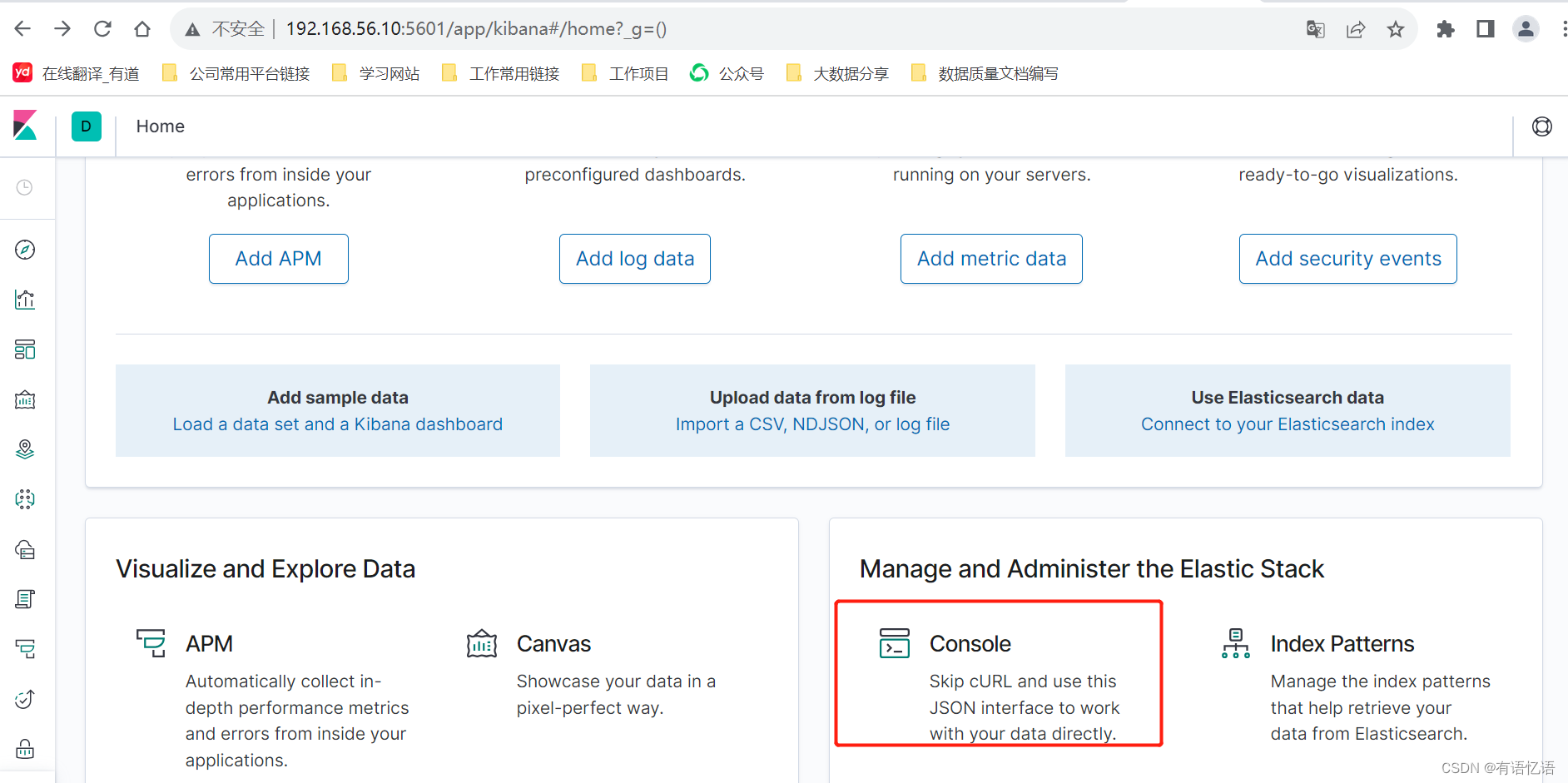Open the Console title link
Screen dimensions: 1568x783
coord(970,644)
